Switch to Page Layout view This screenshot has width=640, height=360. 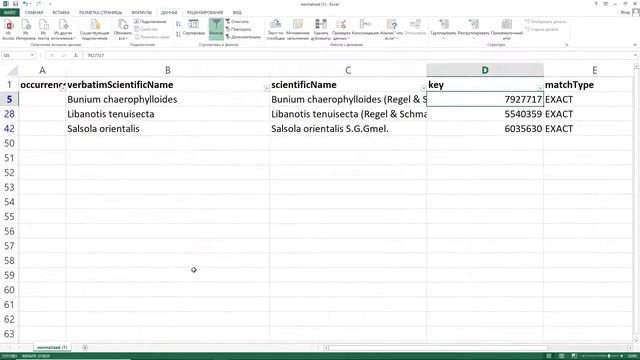tap(562, 356)
